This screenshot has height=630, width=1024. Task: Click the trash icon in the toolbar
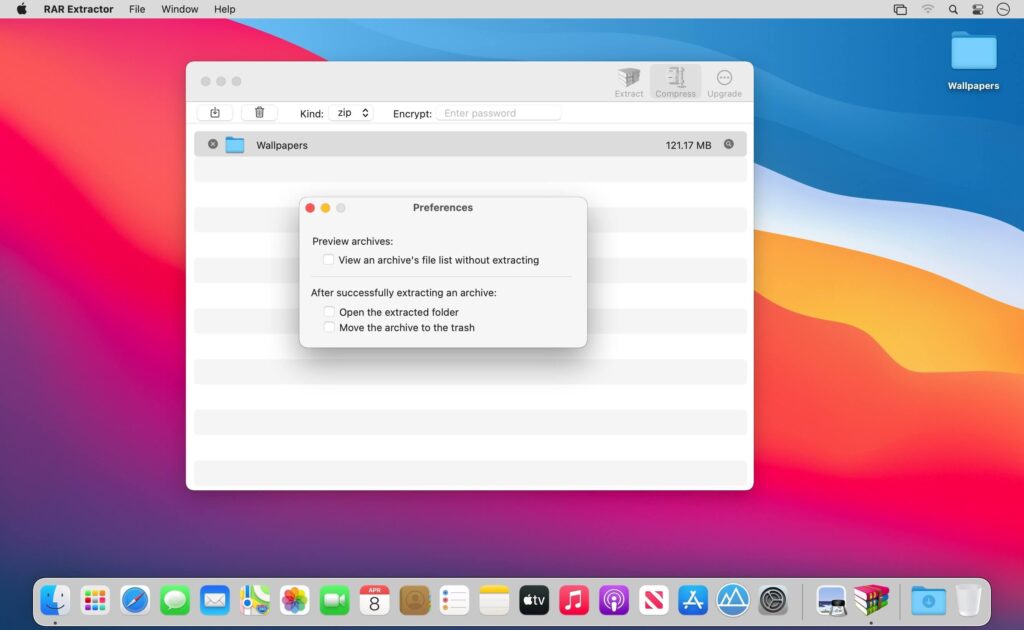pyautogui.click(x=259, y=112)
